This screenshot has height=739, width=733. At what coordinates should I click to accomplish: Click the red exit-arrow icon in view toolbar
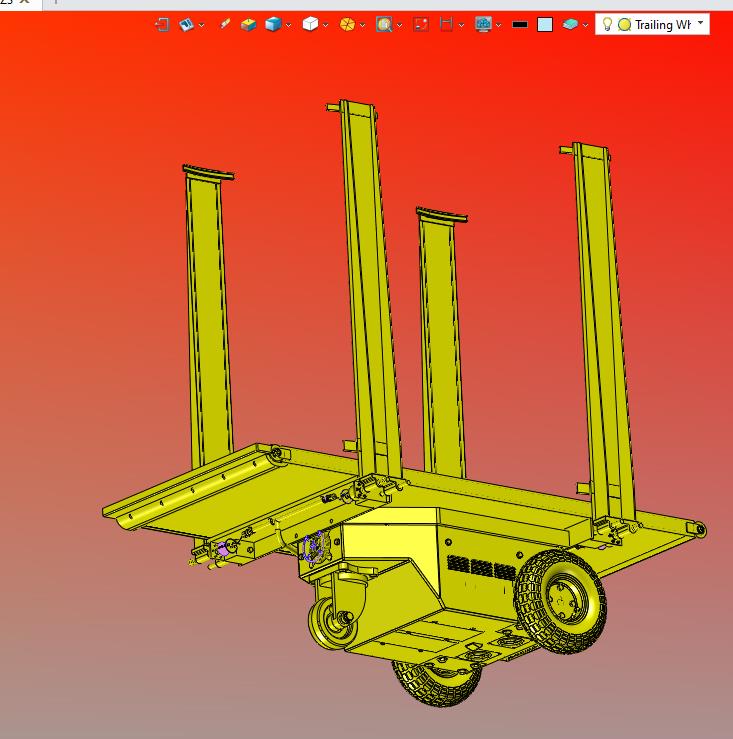click(162, 24)
